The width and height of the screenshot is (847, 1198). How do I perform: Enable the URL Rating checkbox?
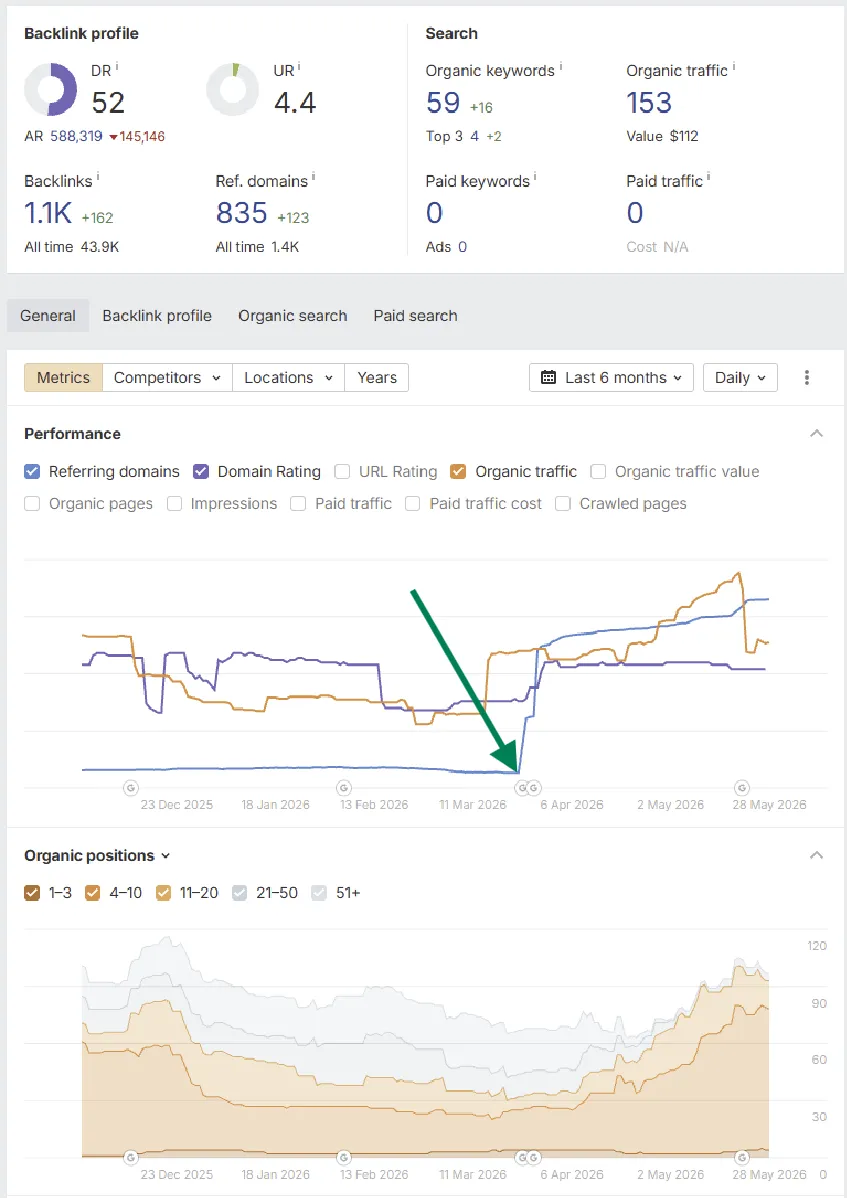click(342, 471)
